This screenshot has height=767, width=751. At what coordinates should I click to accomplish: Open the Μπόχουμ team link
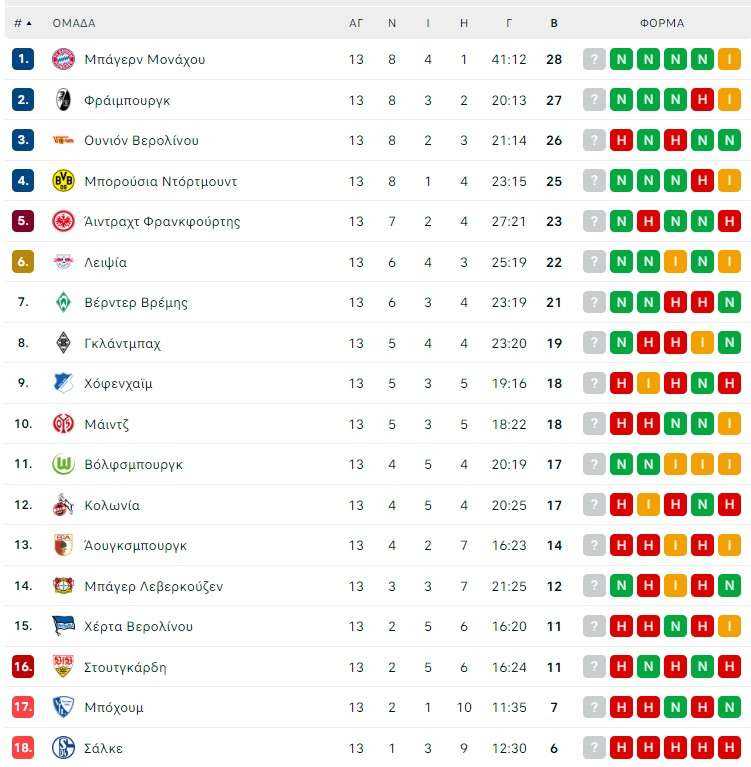tap(114, 707)
